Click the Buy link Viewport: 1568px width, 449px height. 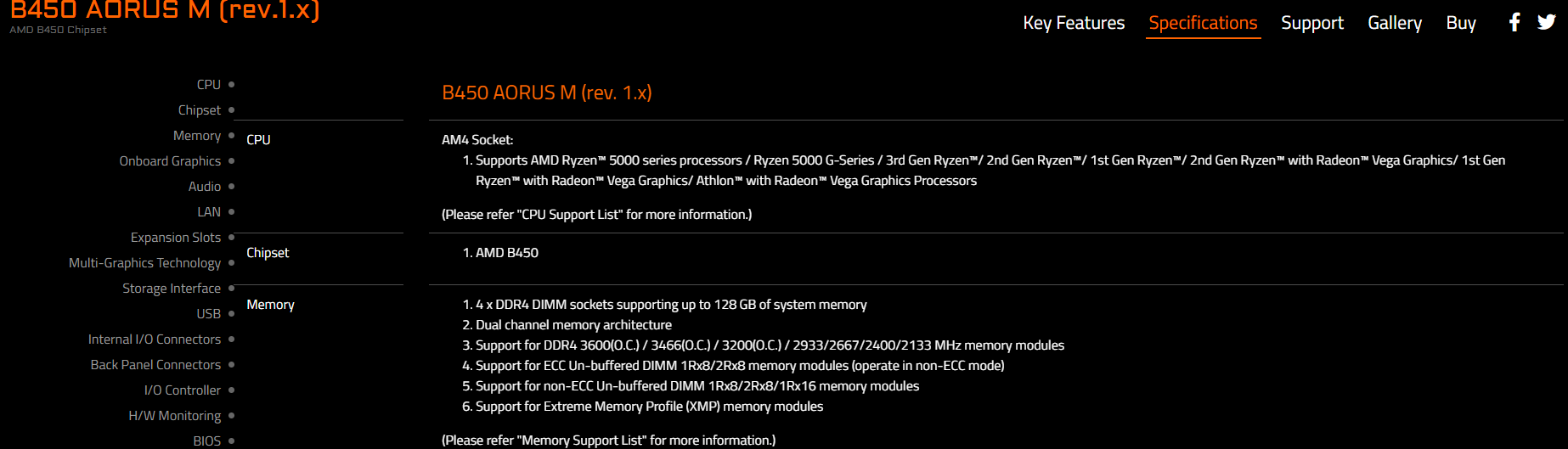pos(1461,23)
